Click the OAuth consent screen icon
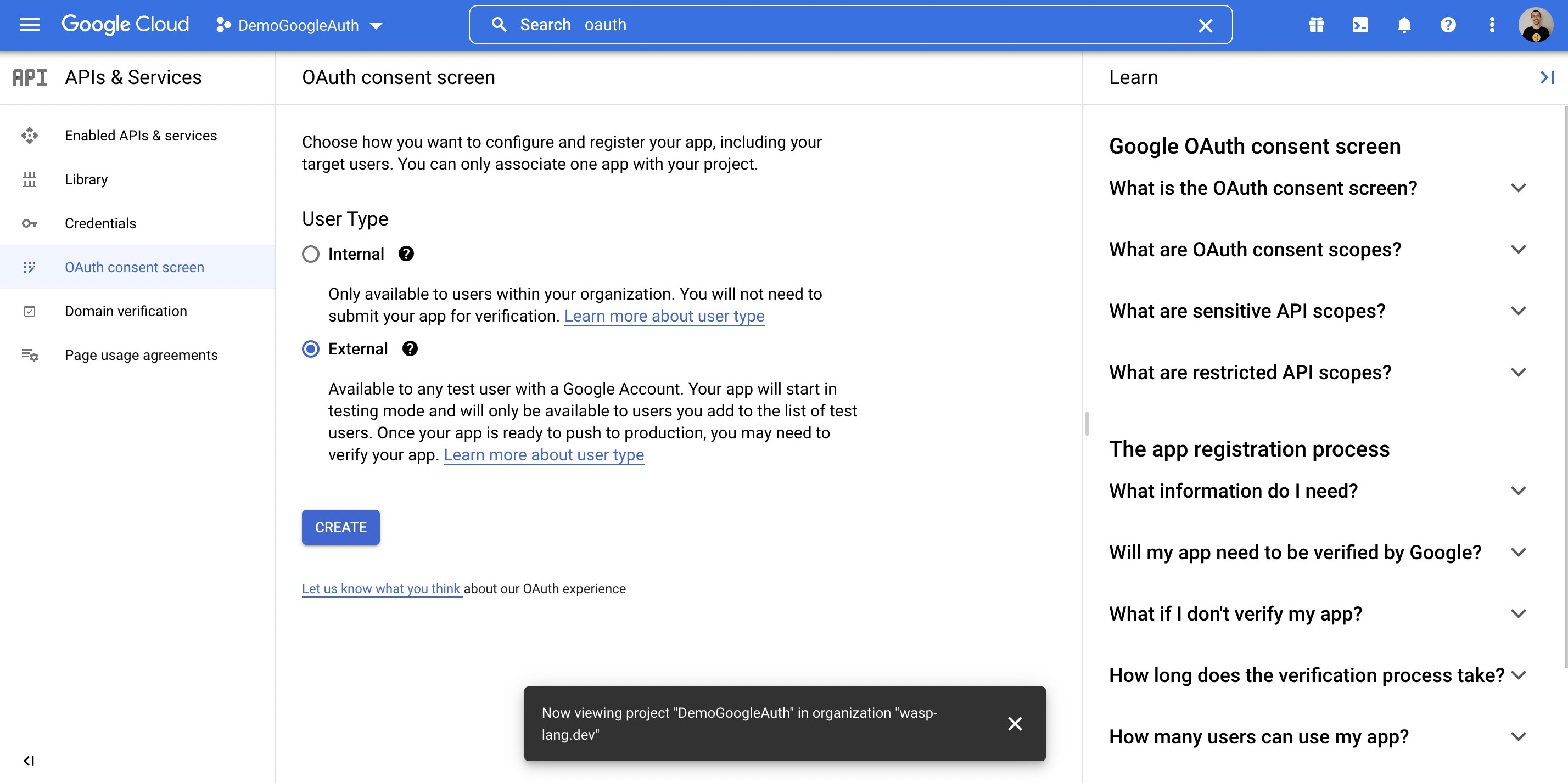Screen dimensions: 1568x783 point(28,267)
